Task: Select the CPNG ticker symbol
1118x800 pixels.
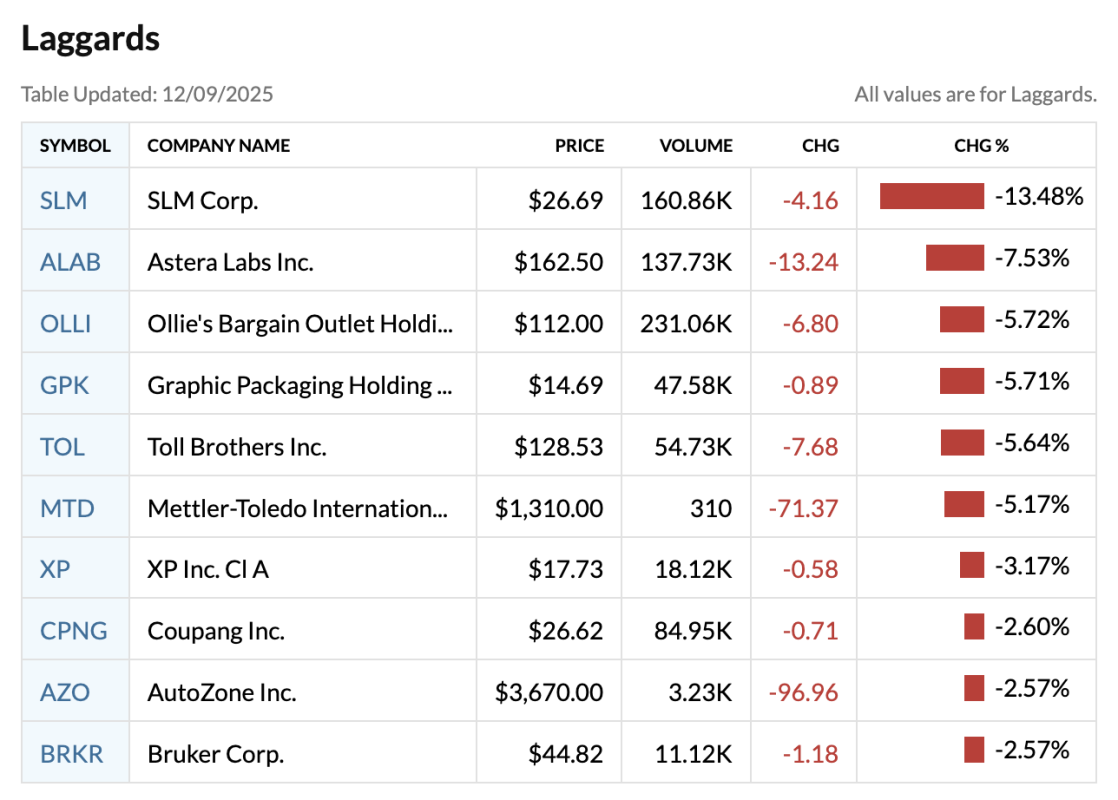Action: click(73, 631)
